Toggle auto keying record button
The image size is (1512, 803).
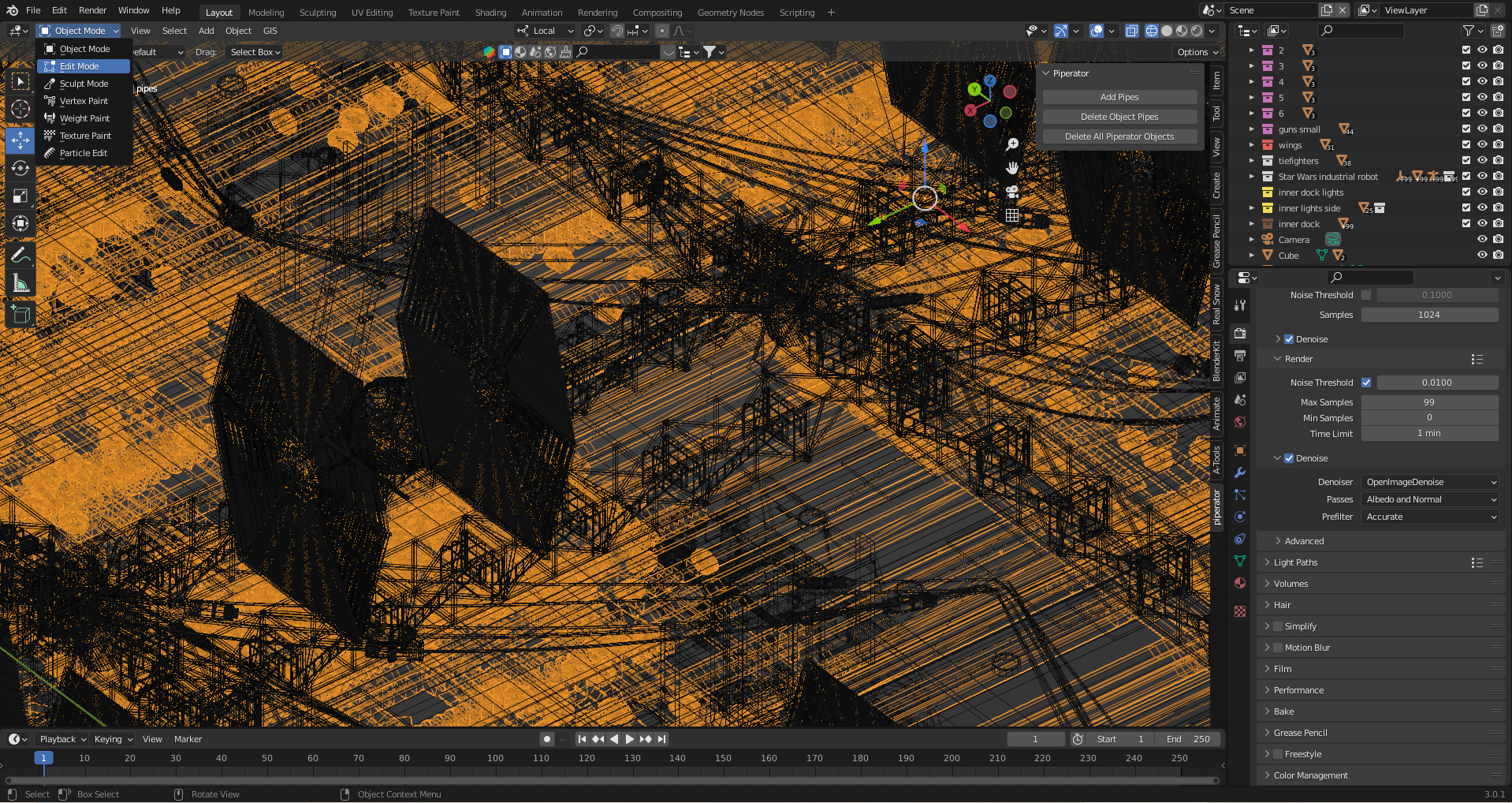547,739
